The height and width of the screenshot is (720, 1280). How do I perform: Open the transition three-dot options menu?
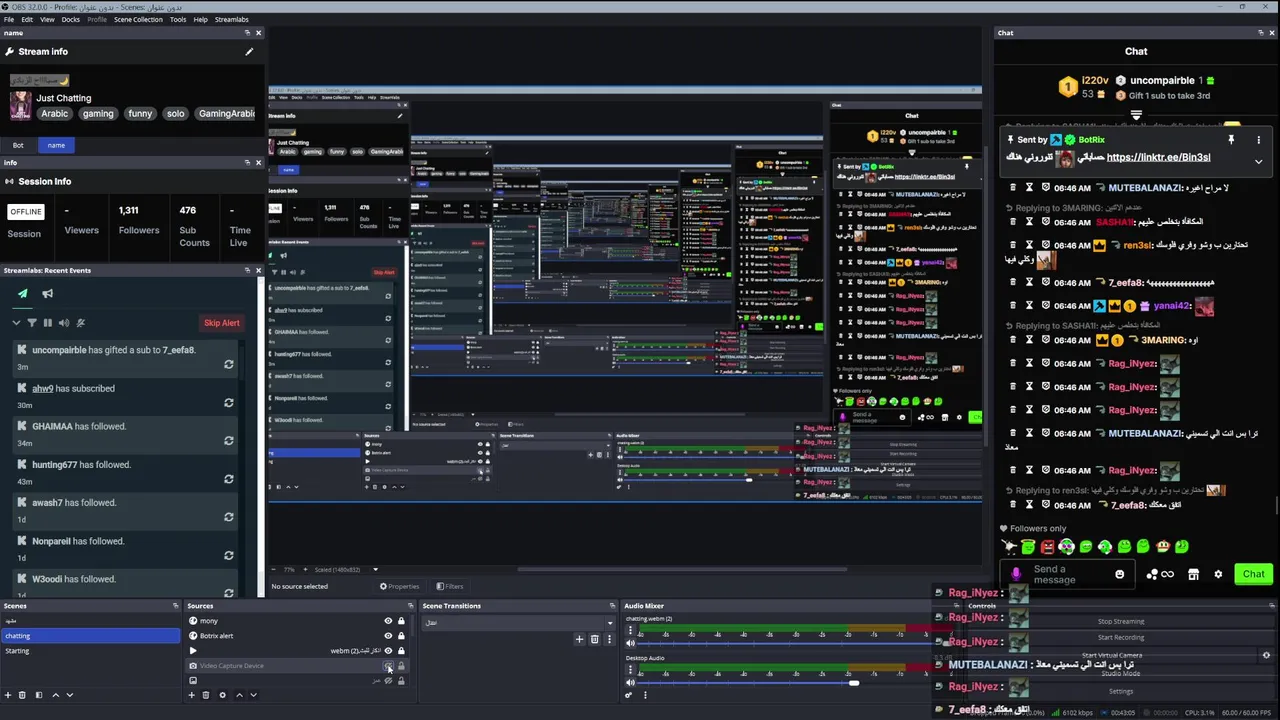(x=608, y=639)
